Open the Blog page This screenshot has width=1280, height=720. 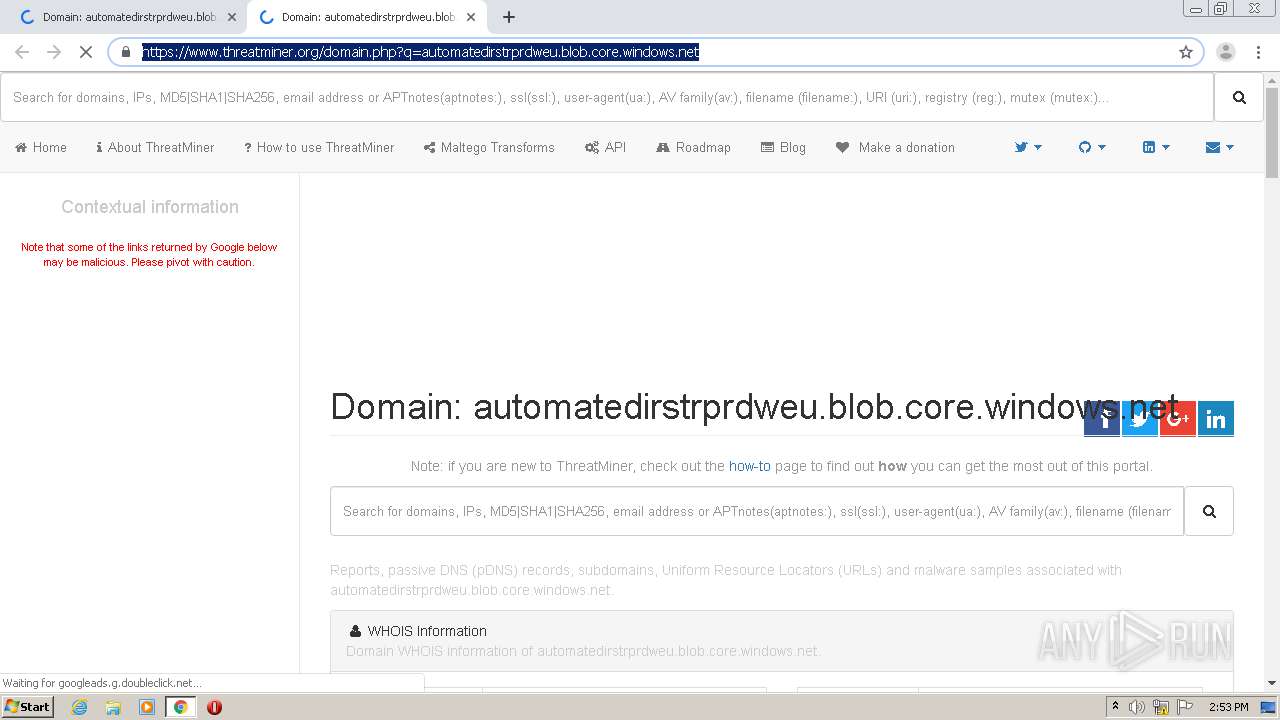783,147
